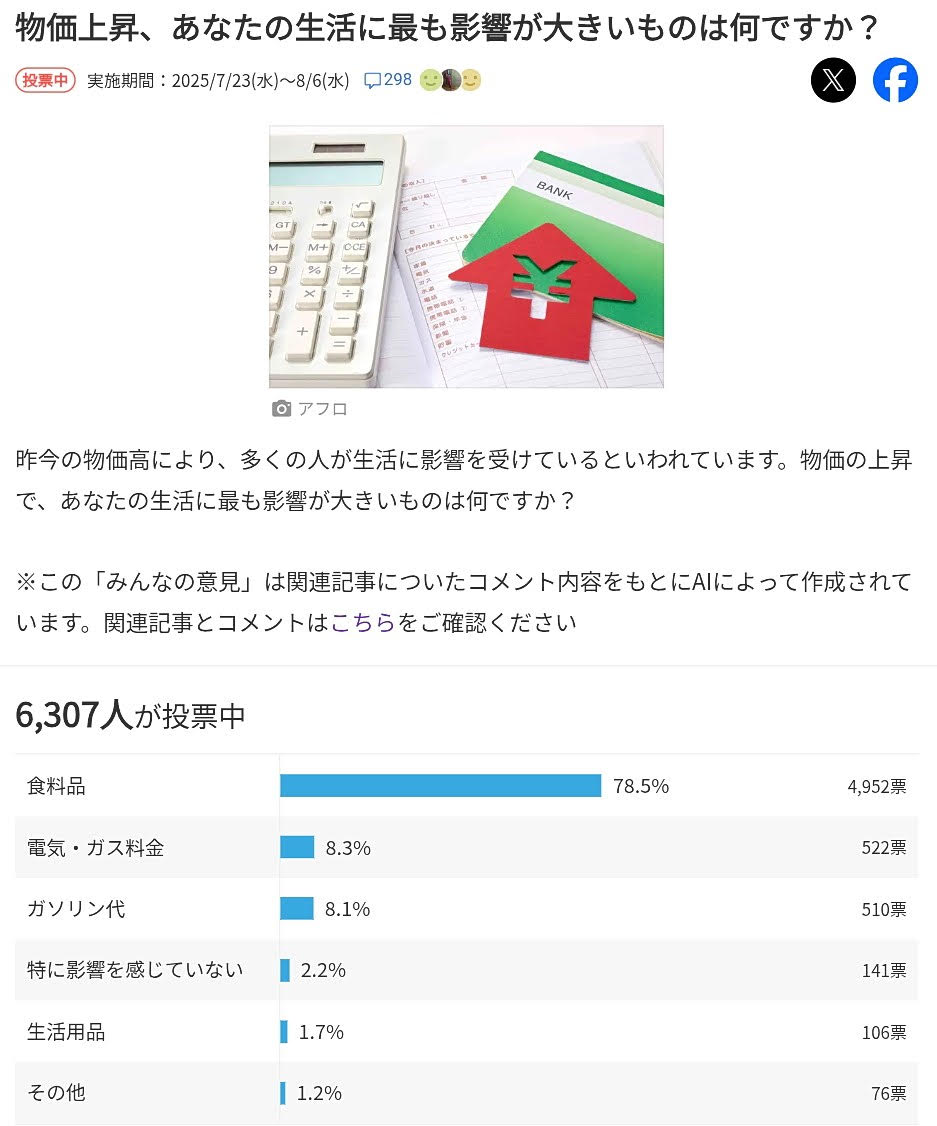Click the camera icon beside アフロ credit
Screen dimensions: 937x1126
[x=281, y=409]
